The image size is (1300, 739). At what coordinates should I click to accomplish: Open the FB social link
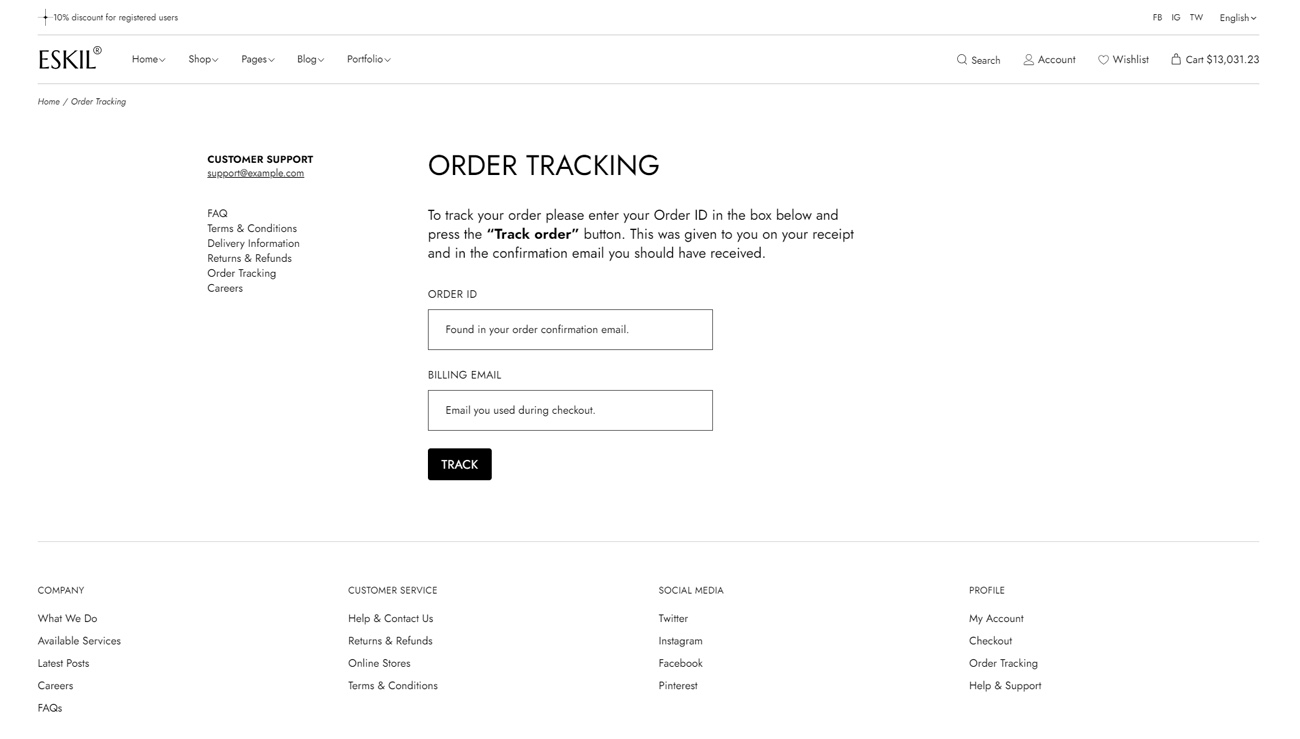coord(1157,18)
